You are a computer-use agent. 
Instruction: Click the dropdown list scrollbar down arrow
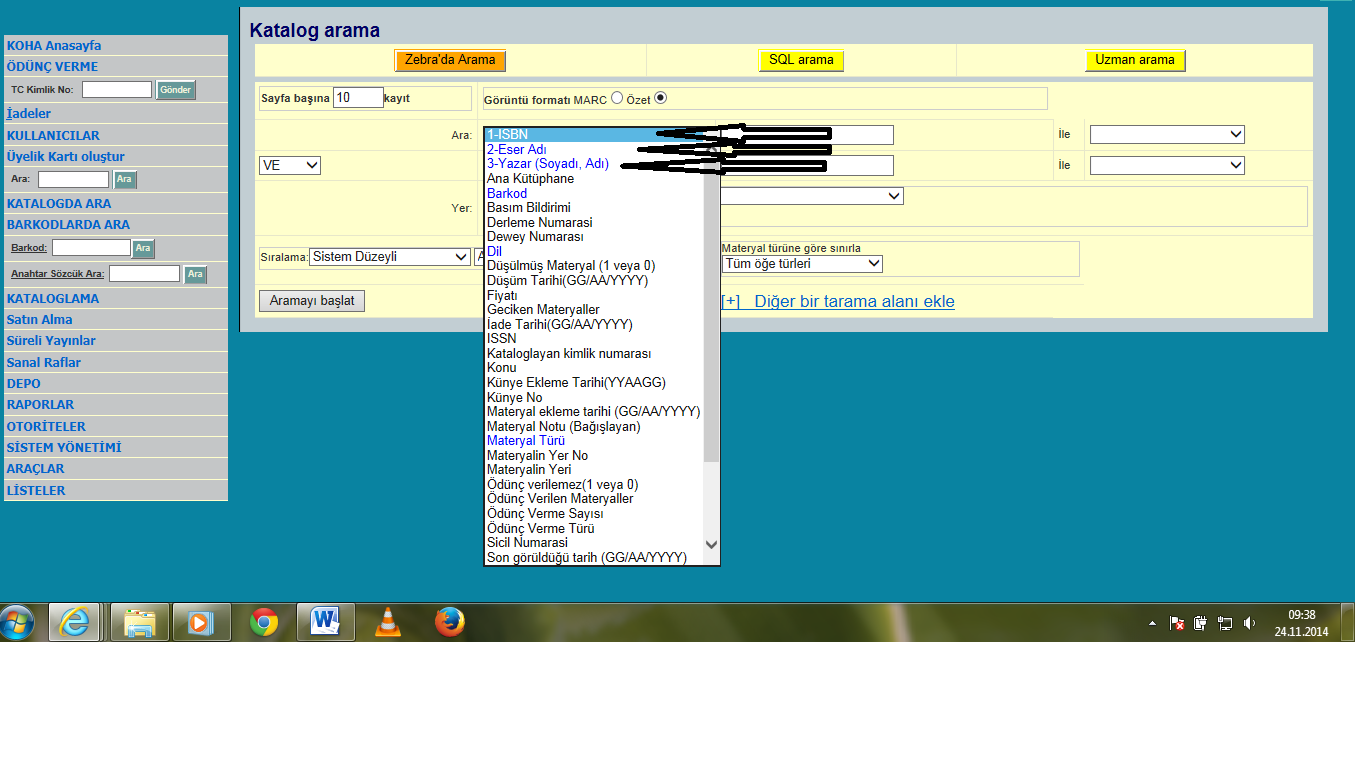[712, 544]
